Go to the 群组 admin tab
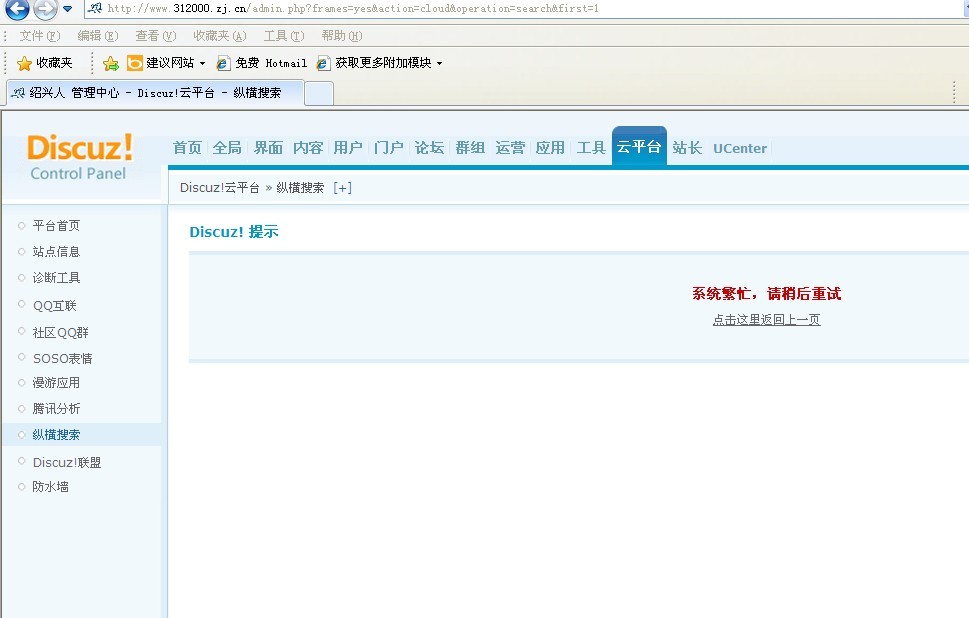This screenshot has height=618, width=969. [x=470, y=148]
